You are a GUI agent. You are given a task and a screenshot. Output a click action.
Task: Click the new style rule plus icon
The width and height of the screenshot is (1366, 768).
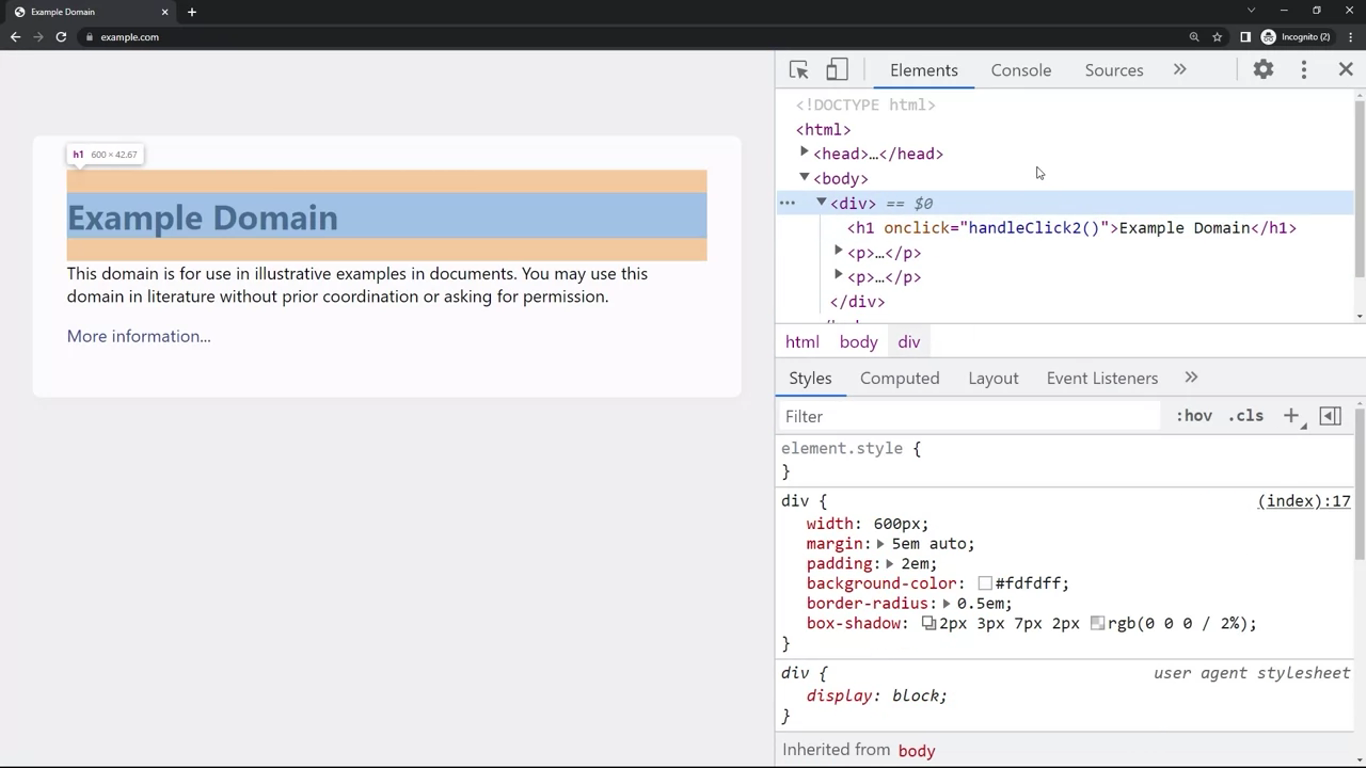click(1291, 416)
